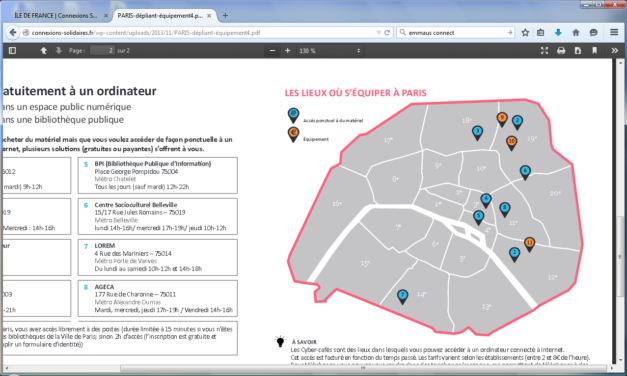This screenshot has width=627, height=376.
Task: Click the blue legend pin icon
Action: (x=293, y=116)
